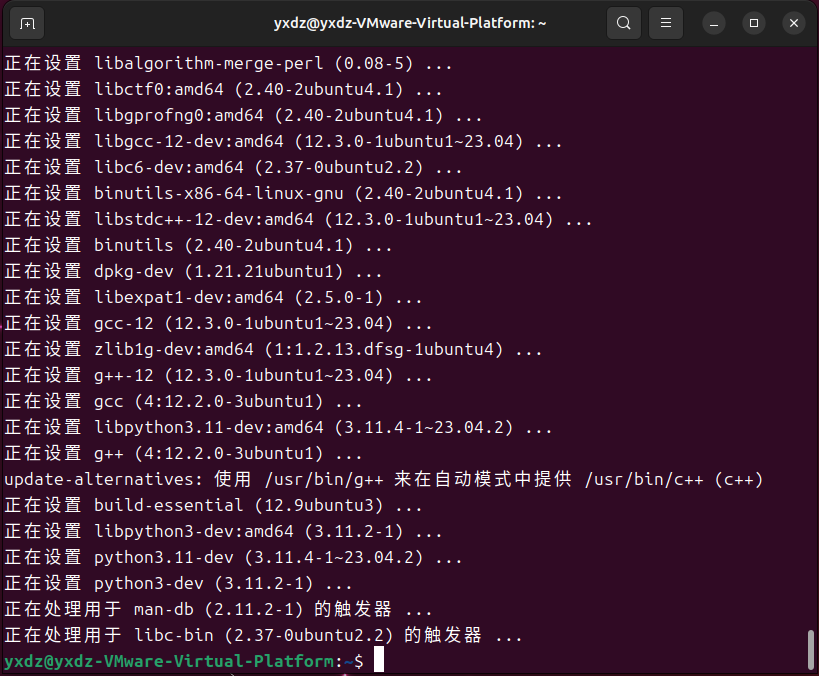819x676 pixels.
Task: Click the window title yxdz@yxdz-VMware-Virtual-Platform
Action: pyautogui.click(x=410, y=24)
